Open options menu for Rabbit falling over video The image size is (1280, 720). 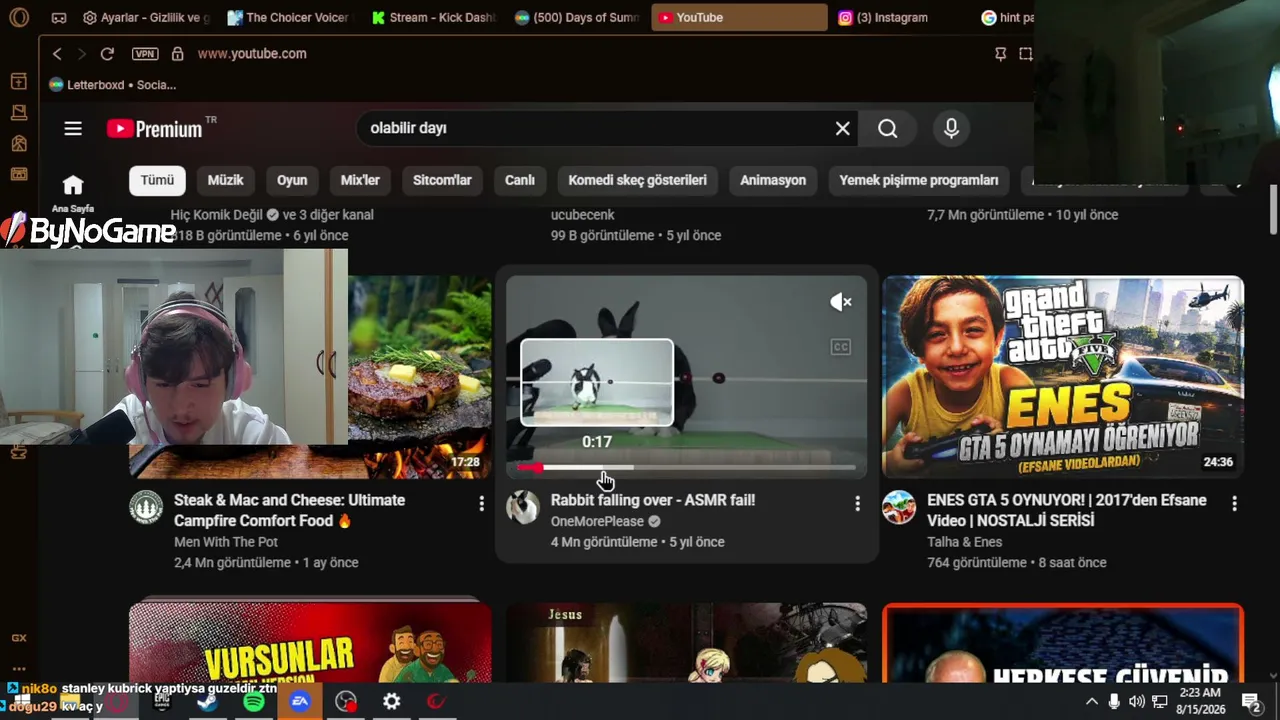pos(857,505)
